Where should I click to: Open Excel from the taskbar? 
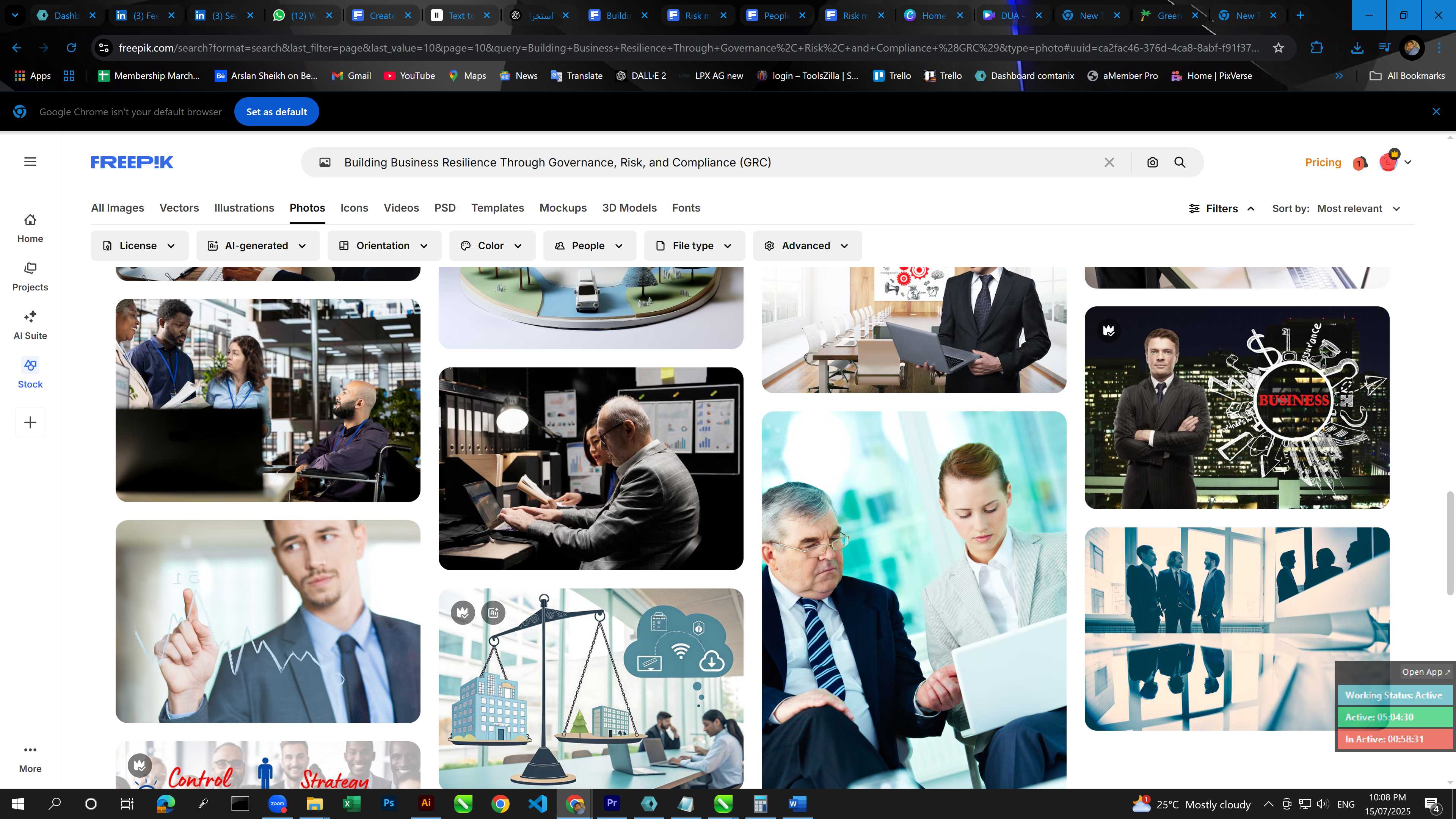(351, 803)
